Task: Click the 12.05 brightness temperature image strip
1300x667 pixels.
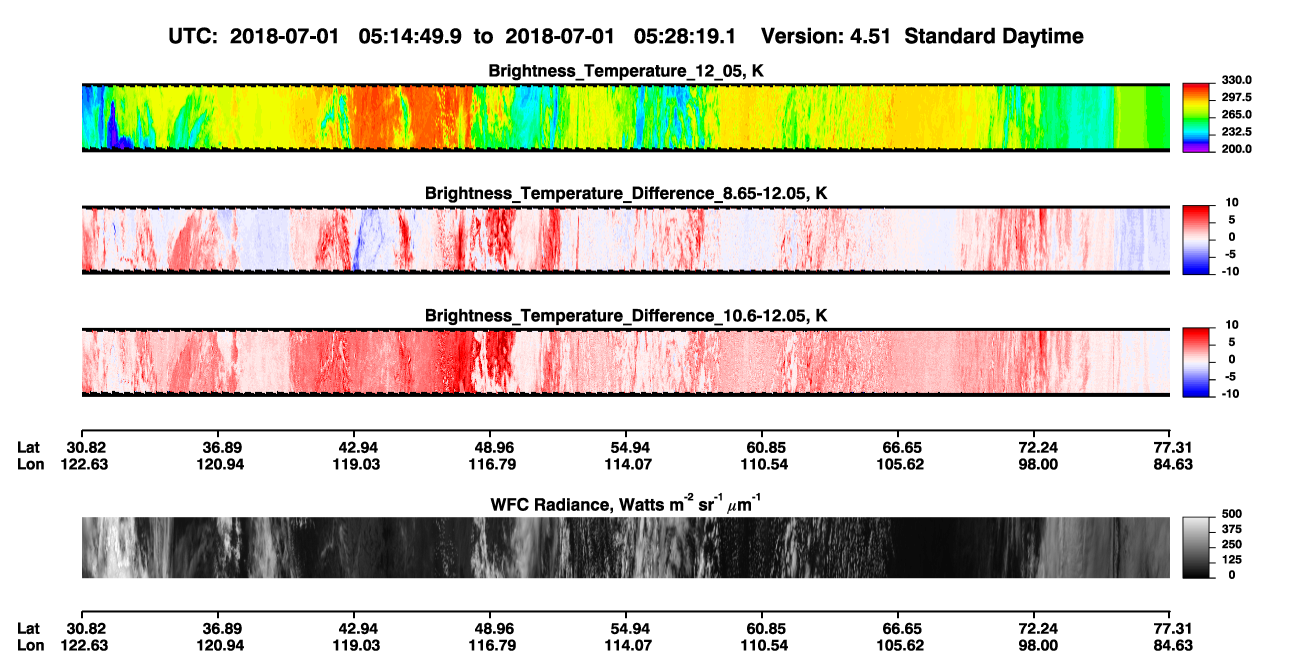Action: pyautogui.click(x=625, y=117)
